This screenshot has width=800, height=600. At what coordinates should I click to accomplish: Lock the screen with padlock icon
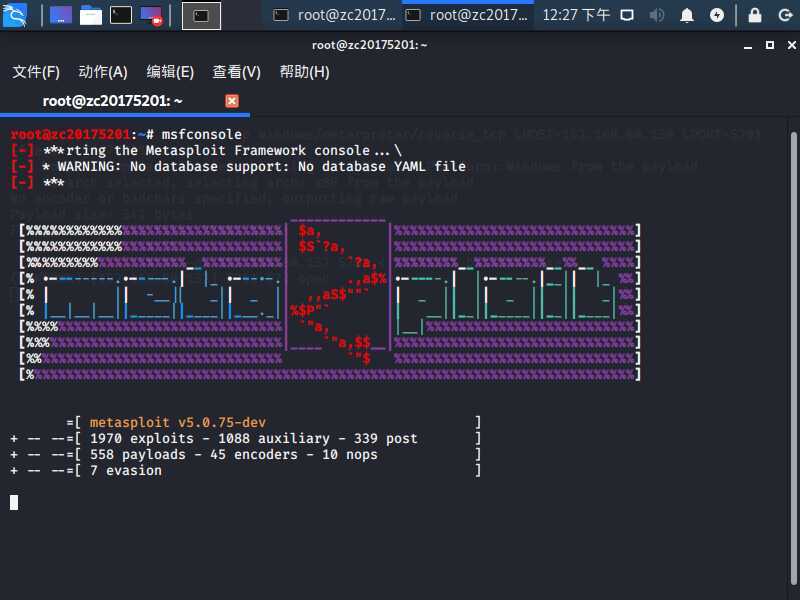pos(755,15)
